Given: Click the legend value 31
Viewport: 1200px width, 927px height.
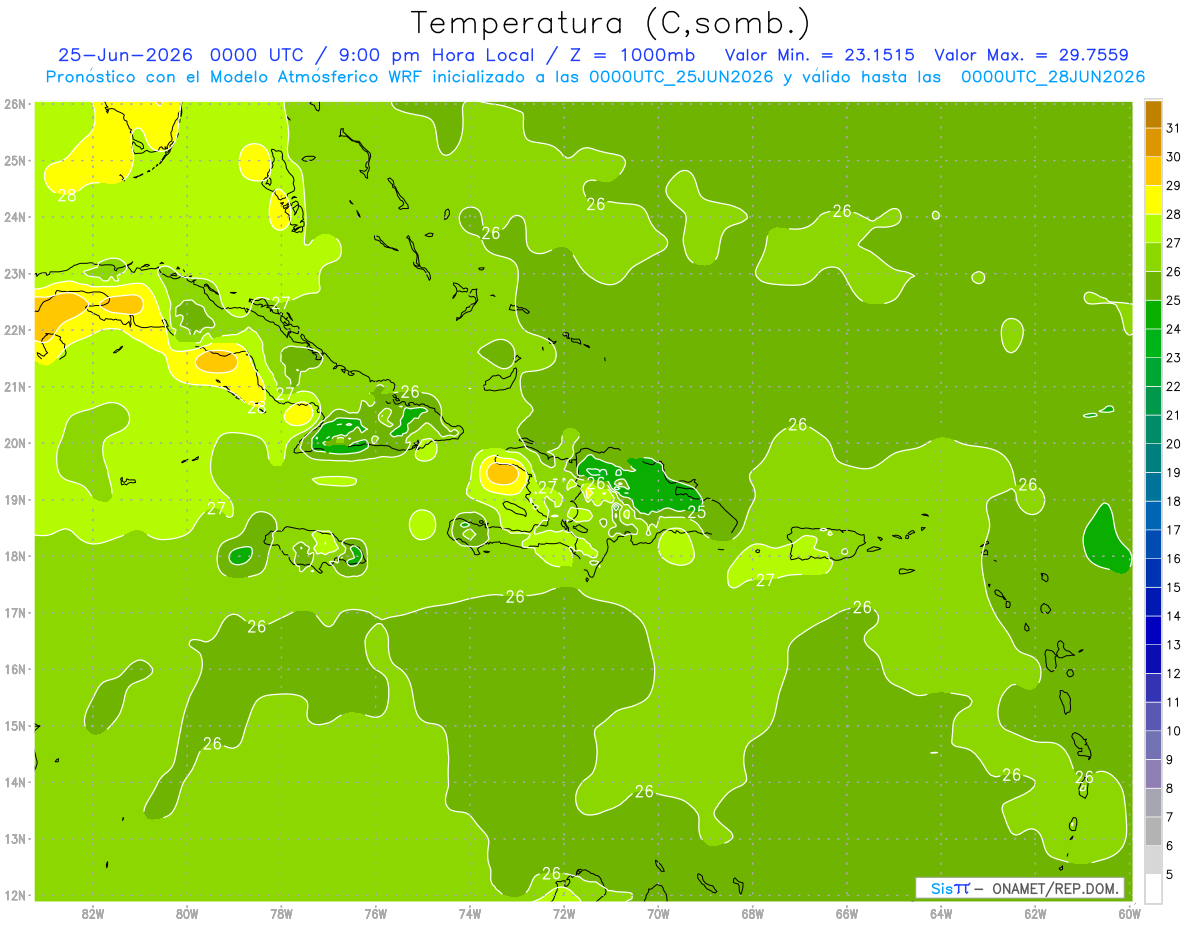Looking at the screenshot, I should 1174,127.
